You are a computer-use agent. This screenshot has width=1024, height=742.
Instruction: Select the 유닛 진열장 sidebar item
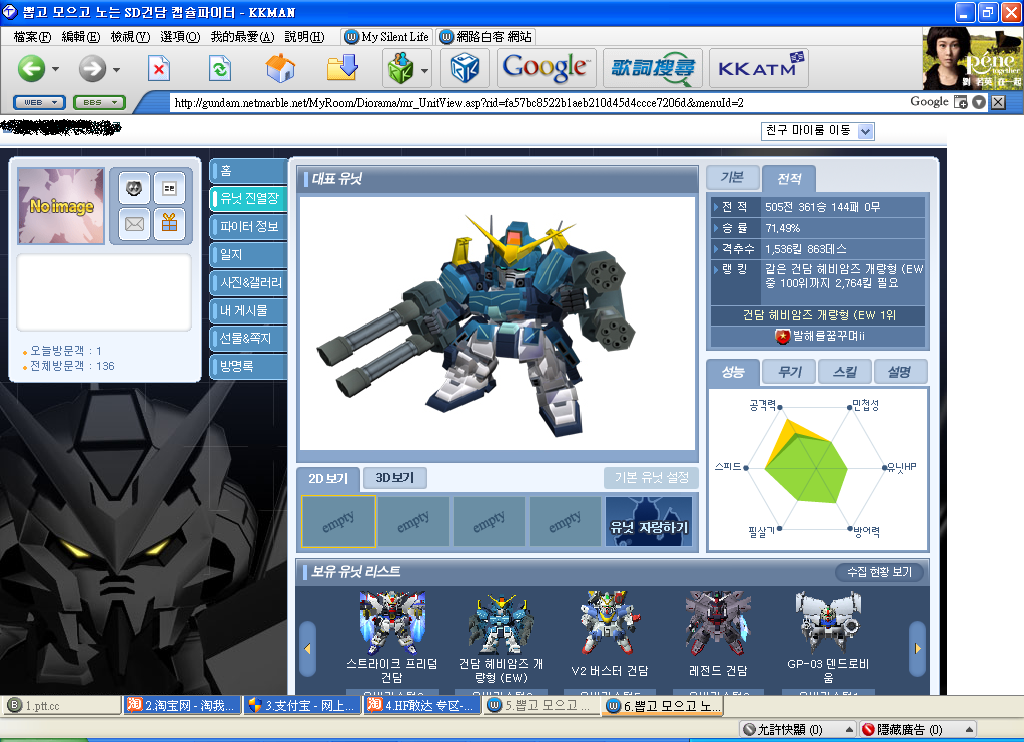click(249, 199)
